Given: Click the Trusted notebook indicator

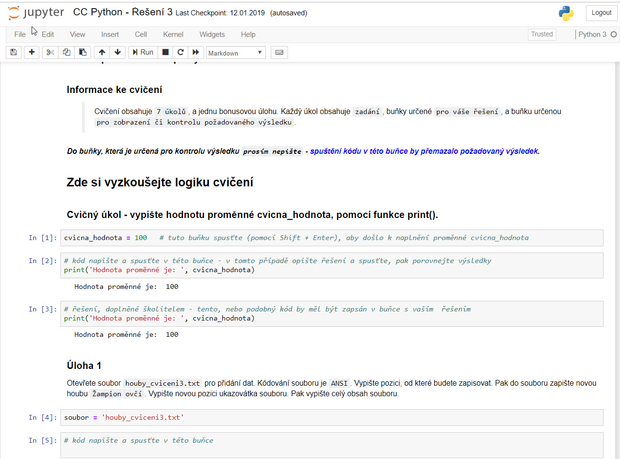Looking at the screenshot, I should pos(541,34).
